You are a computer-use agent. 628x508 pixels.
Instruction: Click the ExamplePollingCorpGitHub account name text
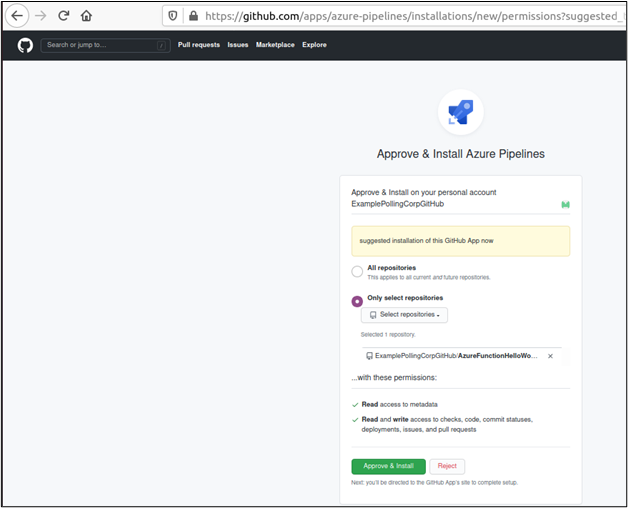(x=397, y=204)
